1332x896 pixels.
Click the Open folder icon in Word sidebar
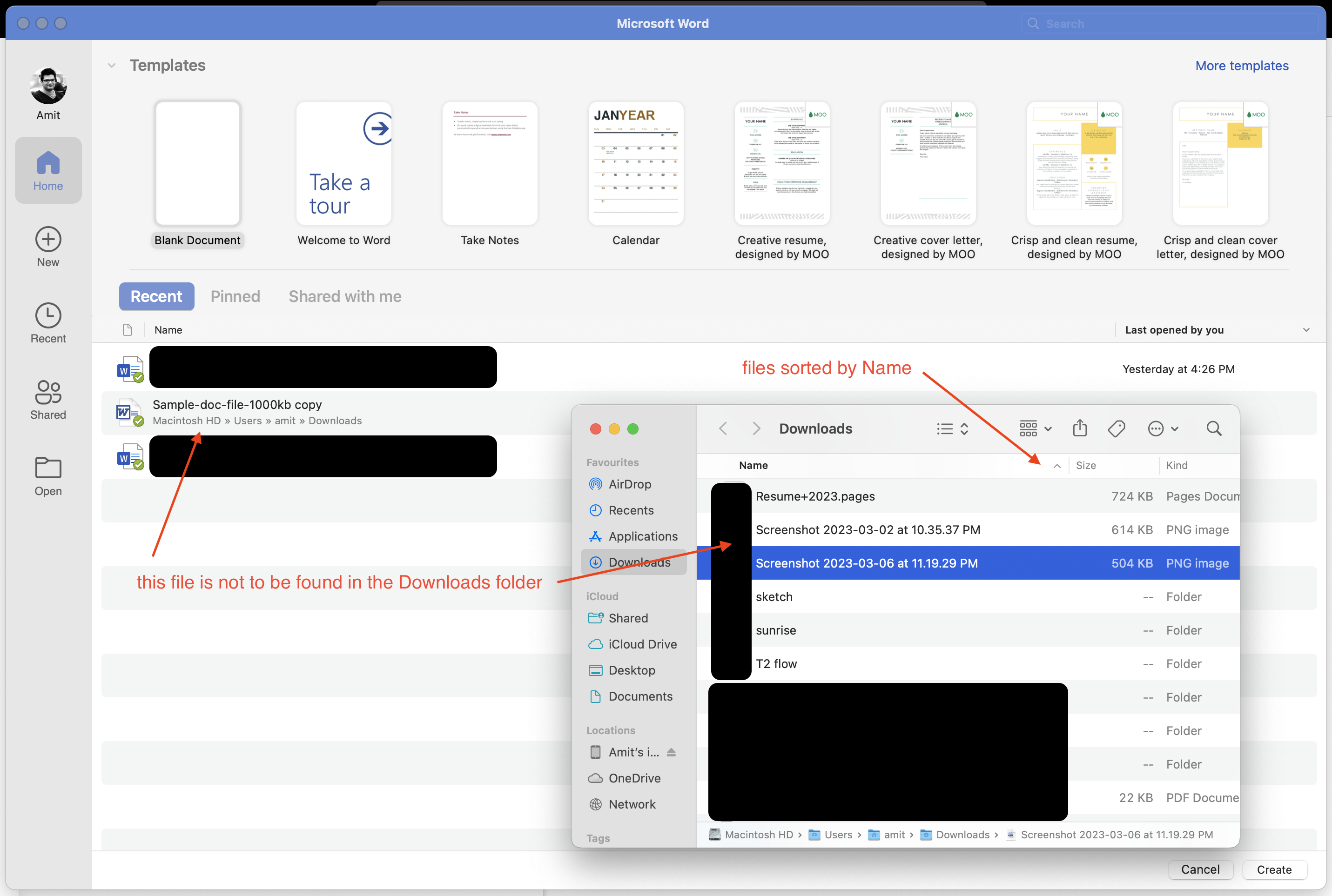[48, 468]
